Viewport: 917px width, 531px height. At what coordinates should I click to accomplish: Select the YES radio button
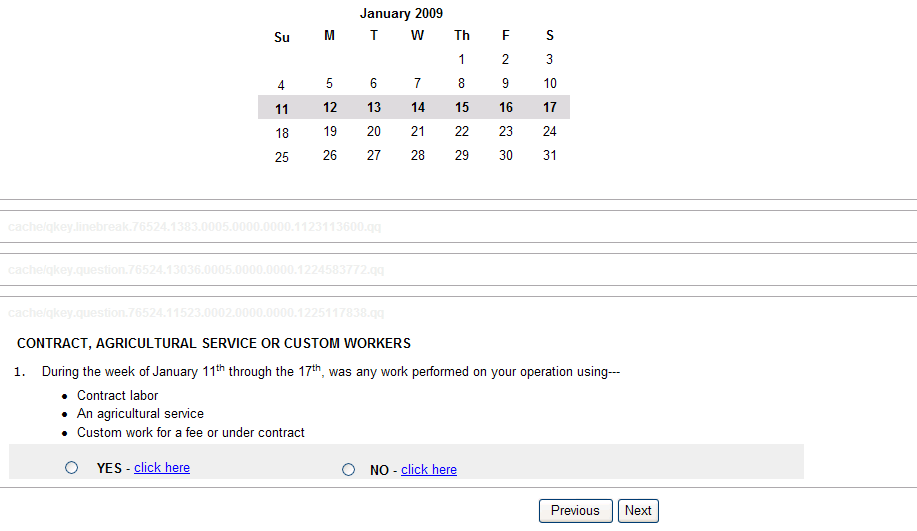point(71,467)
